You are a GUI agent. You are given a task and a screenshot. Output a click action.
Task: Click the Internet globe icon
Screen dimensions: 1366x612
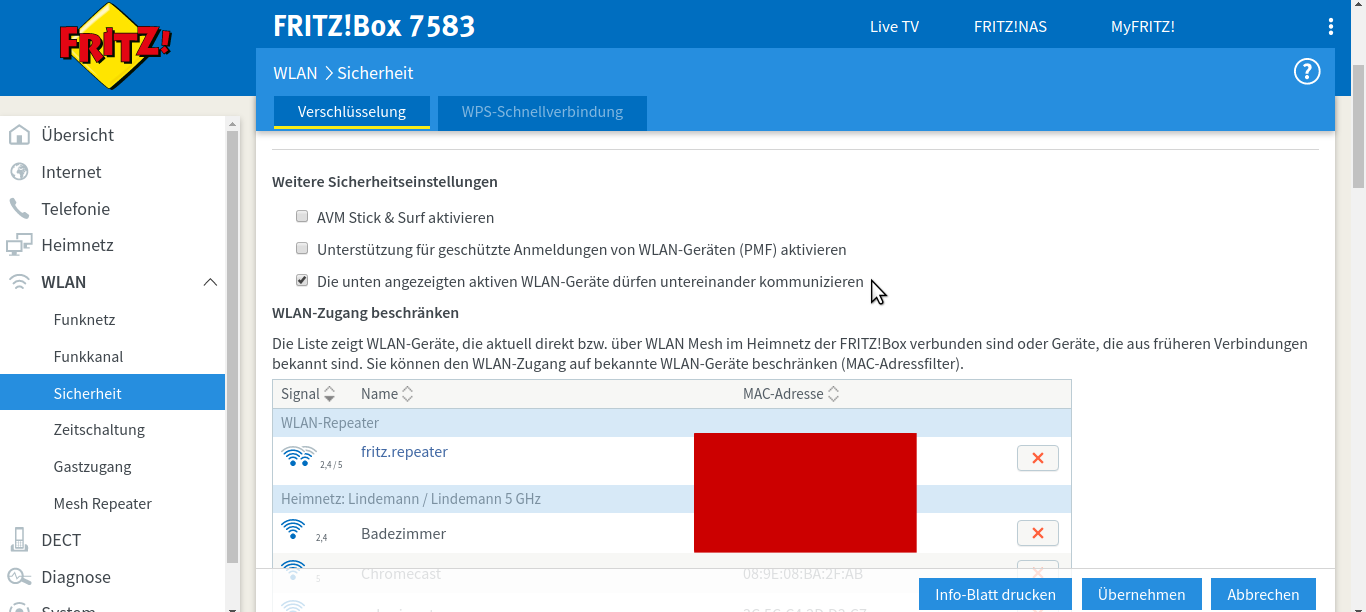point(19,172)
